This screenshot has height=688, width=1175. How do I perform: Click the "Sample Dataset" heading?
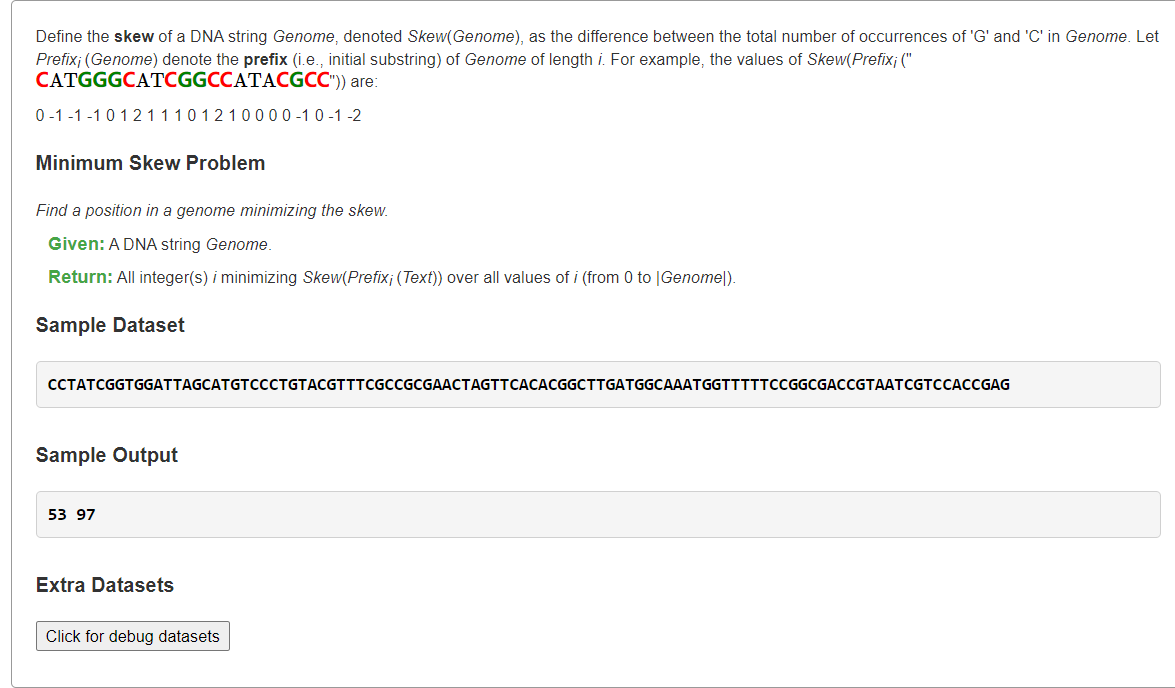point(110,325)
